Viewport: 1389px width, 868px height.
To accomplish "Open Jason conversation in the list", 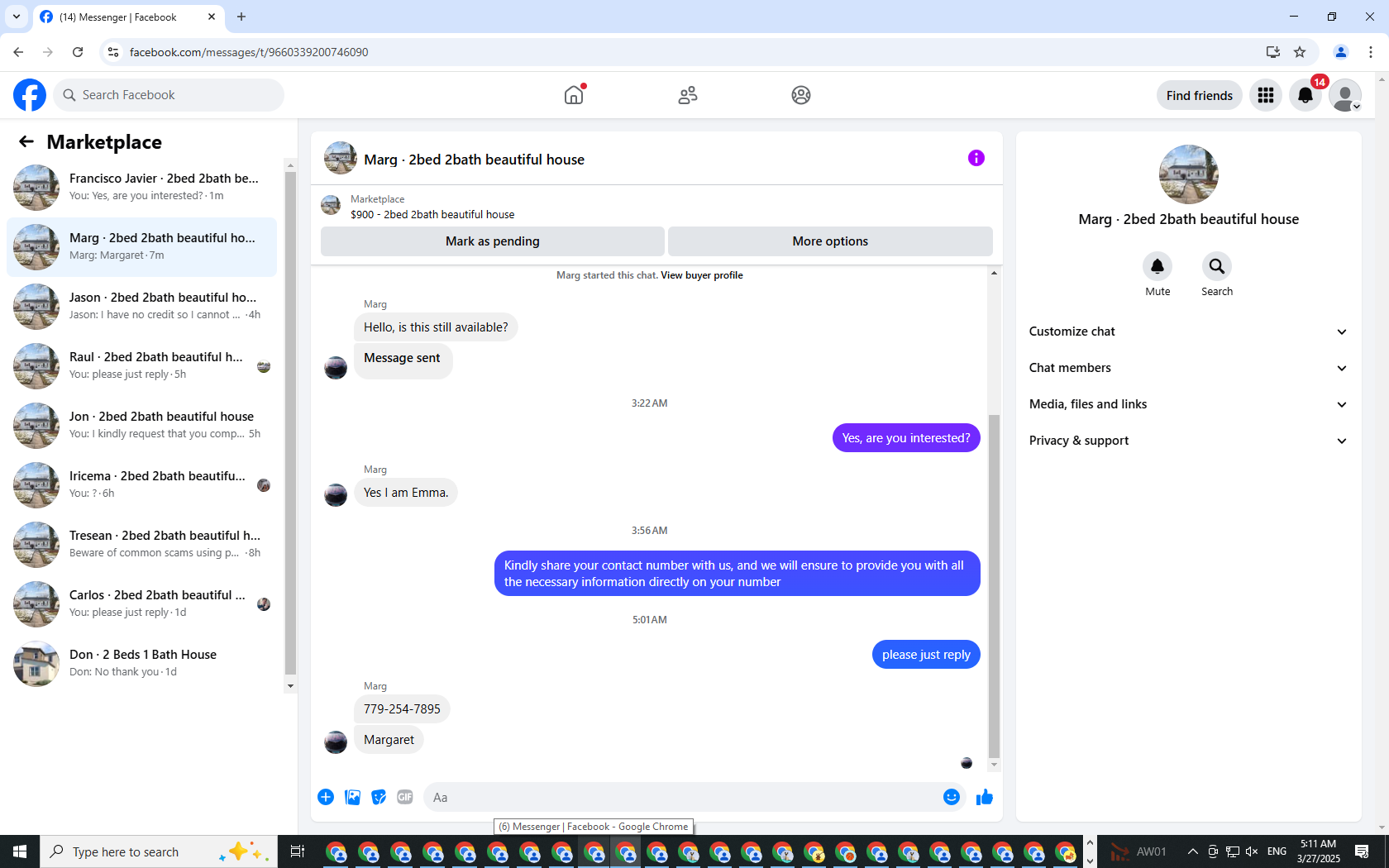I will 142,307.
